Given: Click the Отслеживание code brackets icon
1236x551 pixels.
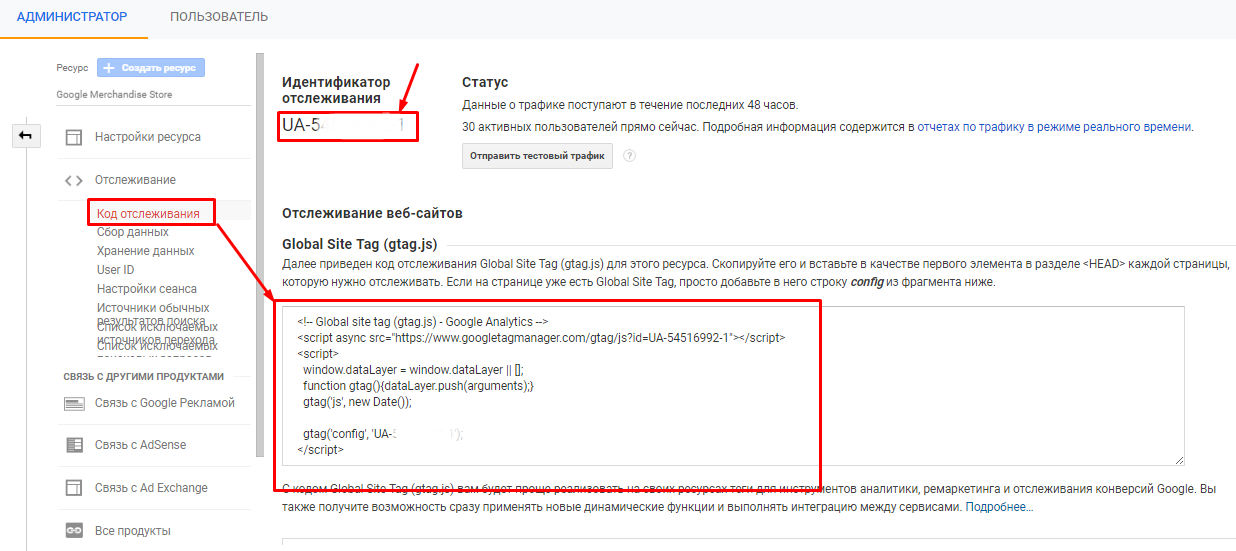Looking at the screenshot, I should (x=73, y=181).
